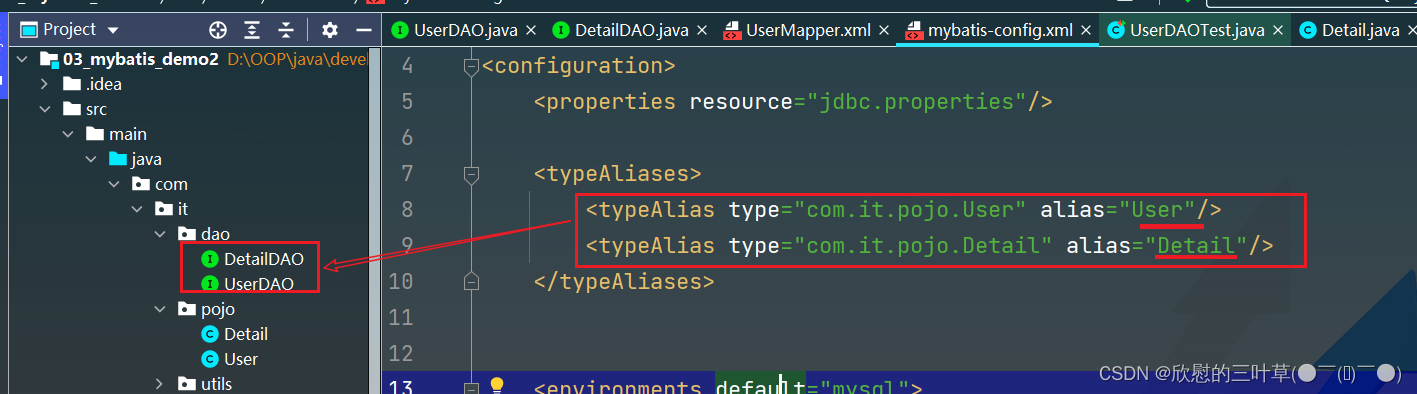The height and width of the screenshot is (394, 1417).
Task: Close the DetailDAO.java tab
Action: 703,31
